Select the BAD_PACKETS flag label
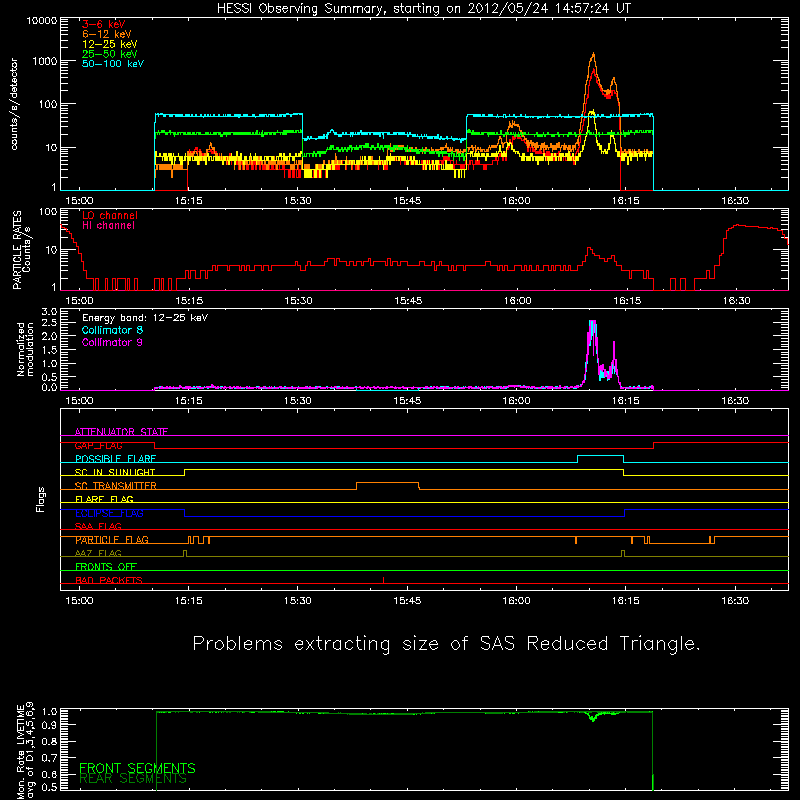 click(109, 580)
